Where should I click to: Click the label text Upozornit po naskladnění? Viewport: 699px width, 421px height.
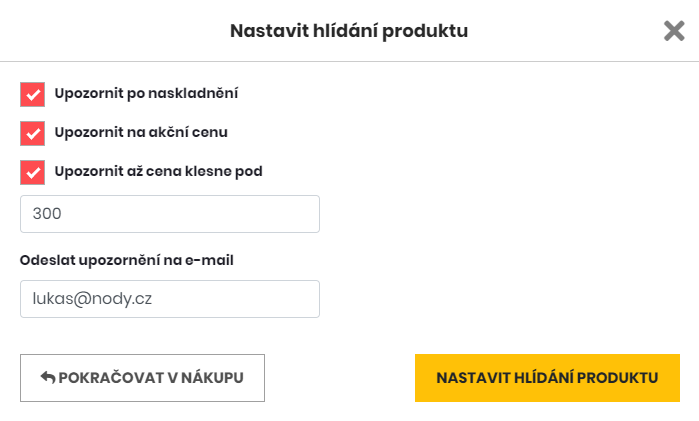(146, 93)
